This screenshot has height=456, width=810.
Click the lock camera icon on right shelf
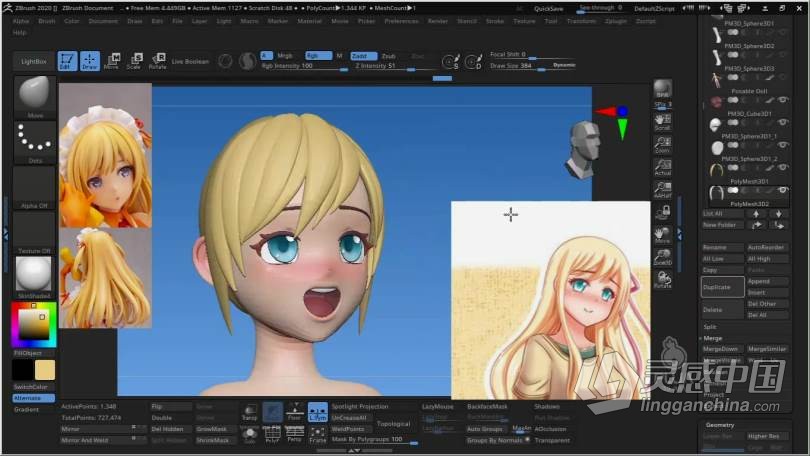[x=663, y=212]
